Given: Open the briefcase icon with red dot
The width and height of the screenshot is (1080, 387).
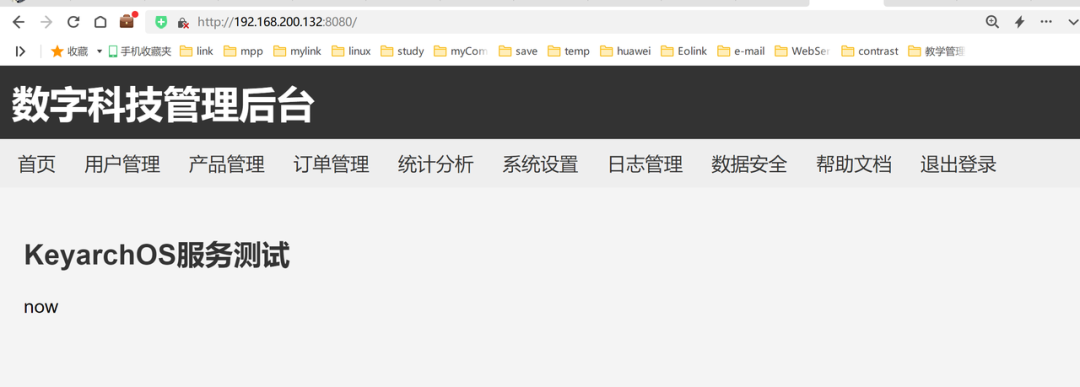Looking at the screenshot, I should coord(128,21).
